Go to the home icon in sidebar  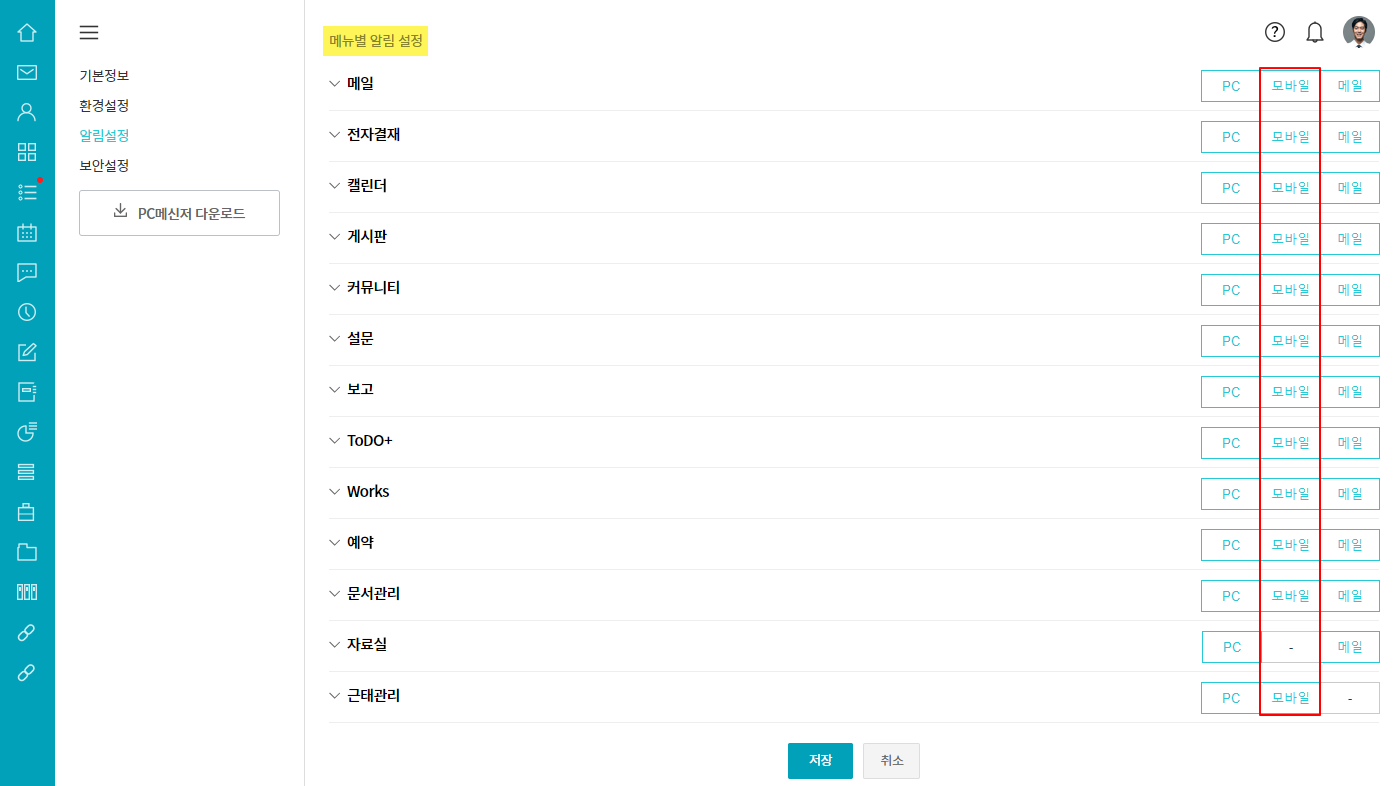pos(27,32)
